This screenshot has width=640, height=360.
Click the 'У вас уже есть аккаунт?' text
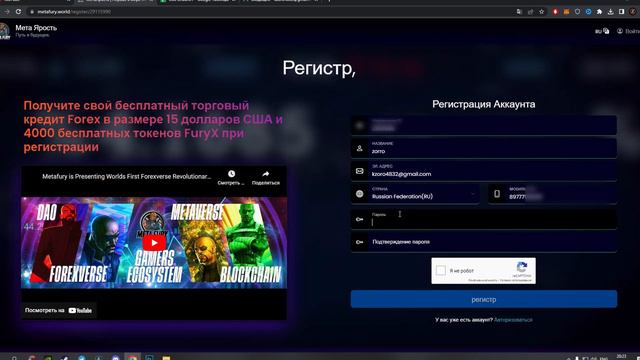coord(464,320)
